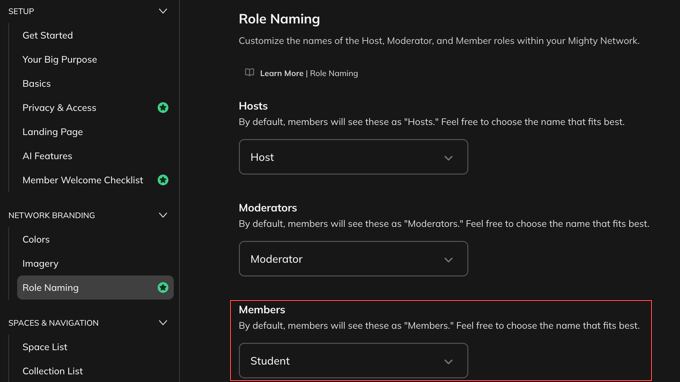This screenshot has width=680, height=382.
Task: Open Landing Page settings
Action: 52,132
